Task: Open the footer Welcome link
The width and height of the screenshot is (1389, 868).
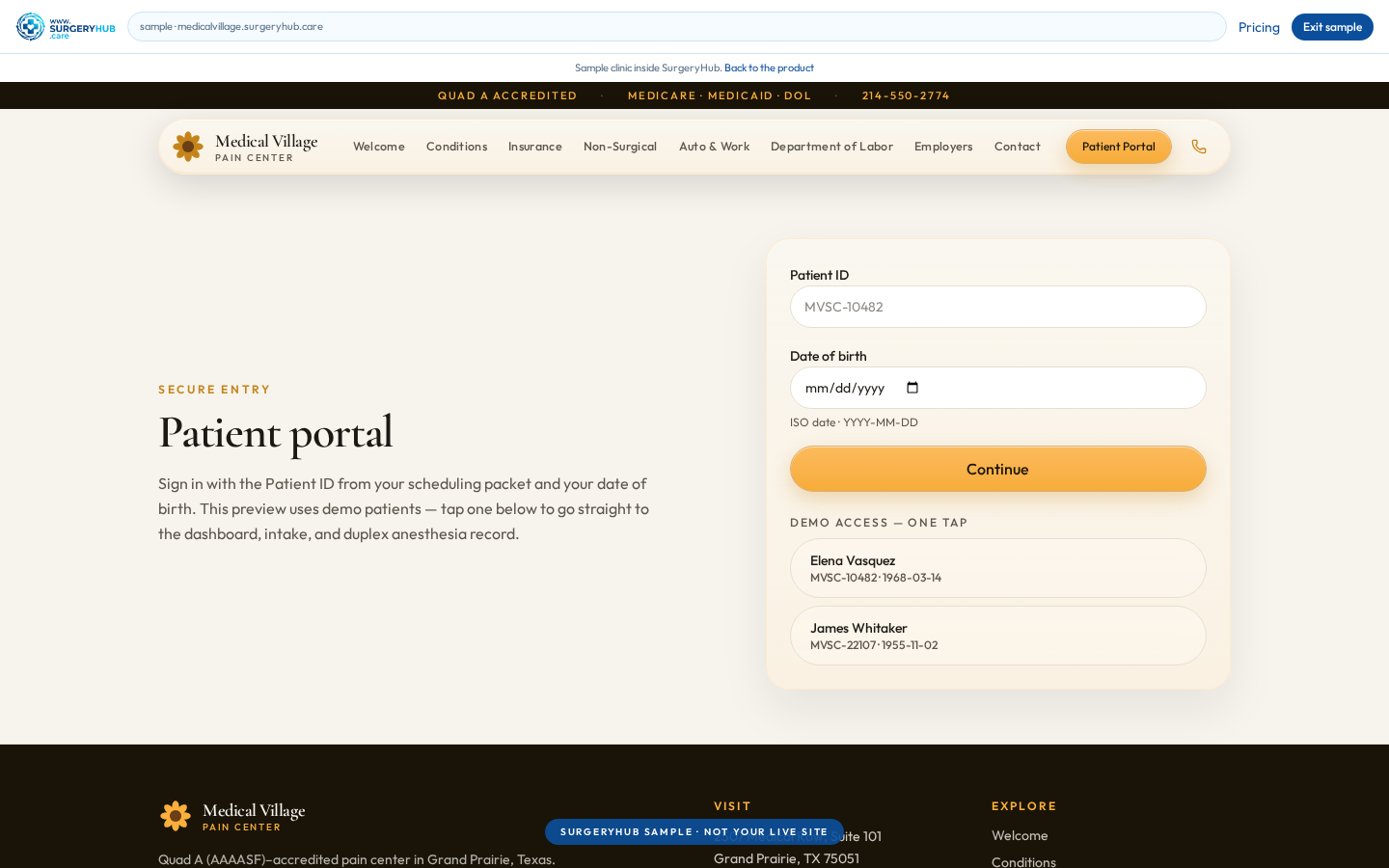Action: (x=1020, y=835)
